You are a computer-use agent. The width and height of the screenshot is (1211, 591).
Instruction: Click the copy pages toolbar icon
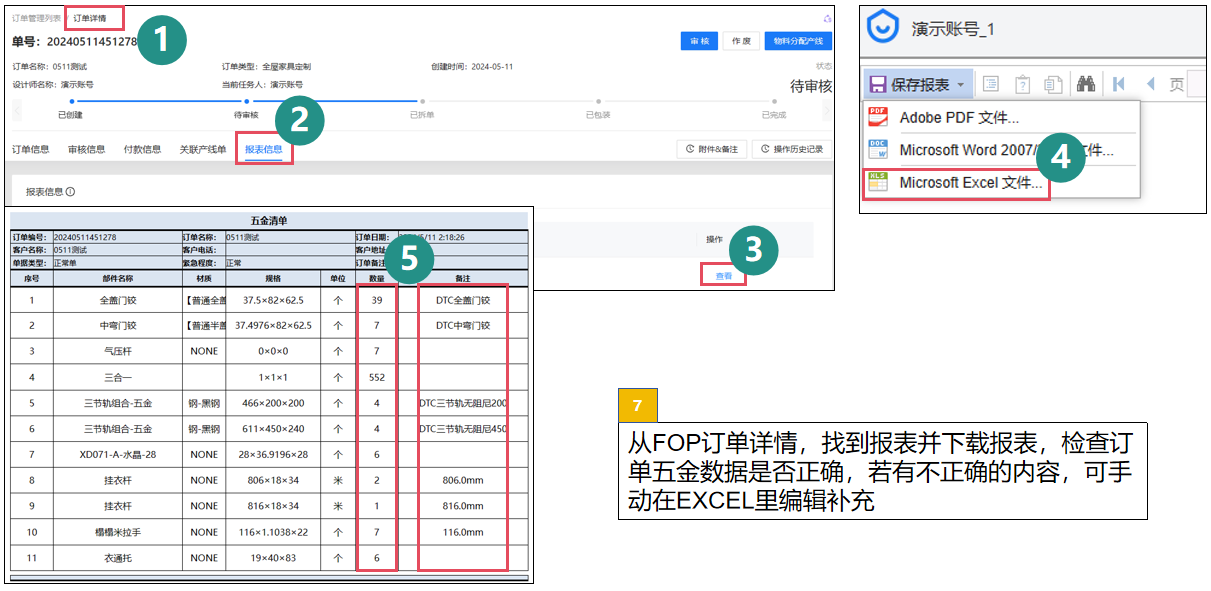(x=1052, y=85)
